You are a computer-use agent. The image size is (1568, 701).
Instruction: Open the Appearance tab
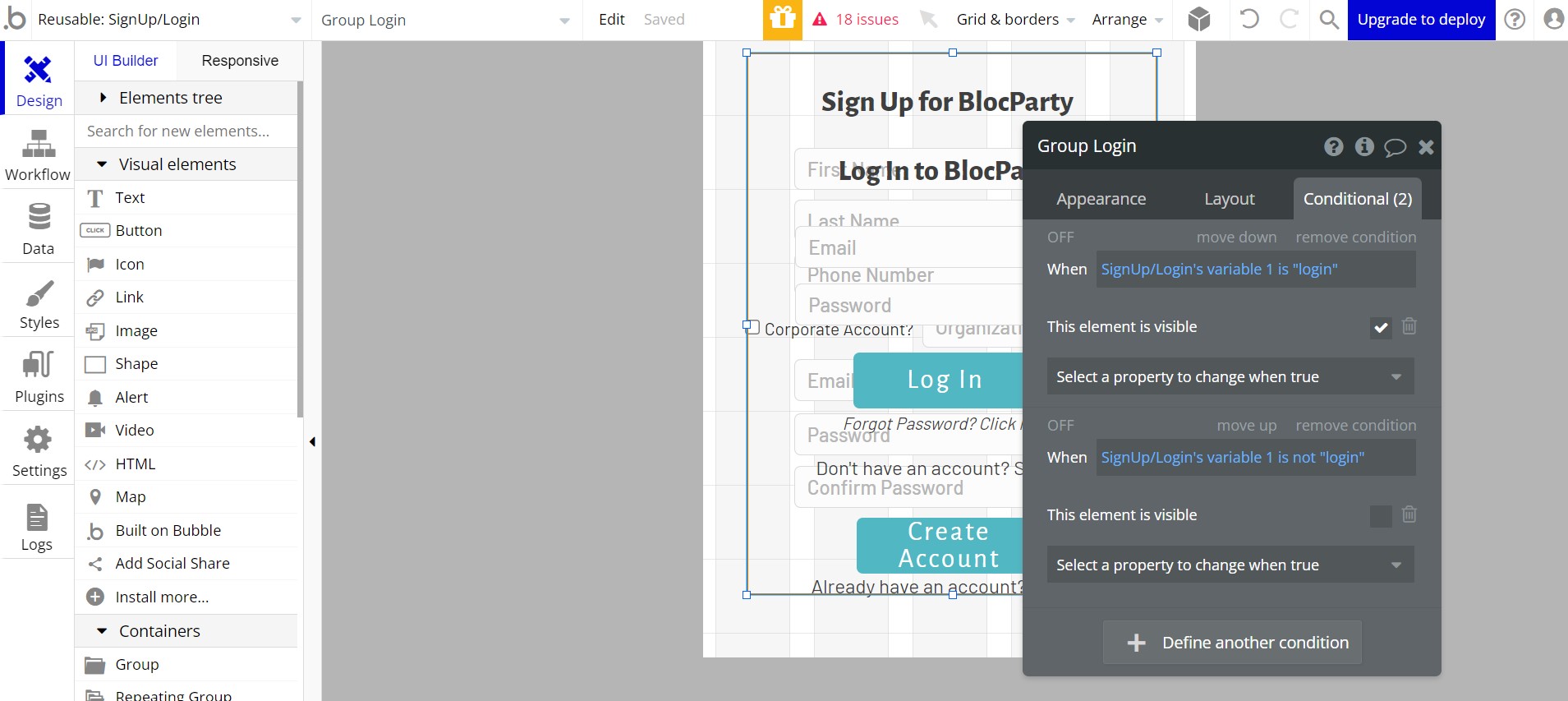[1101, 199]
